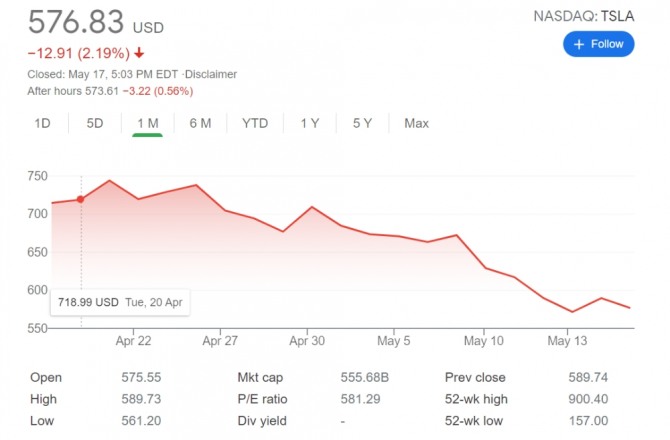Click the plus icon in Follow

[x=579, y=44]
